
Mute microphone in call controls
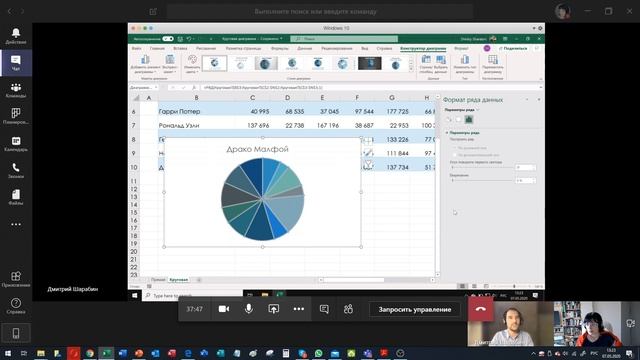[249, 309]
